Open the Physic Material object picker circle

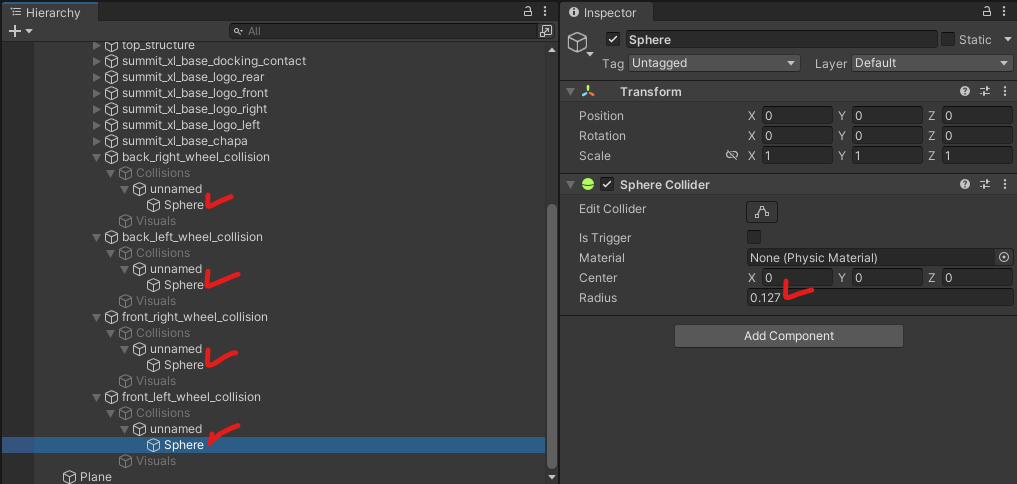(x=1004, y=258)
